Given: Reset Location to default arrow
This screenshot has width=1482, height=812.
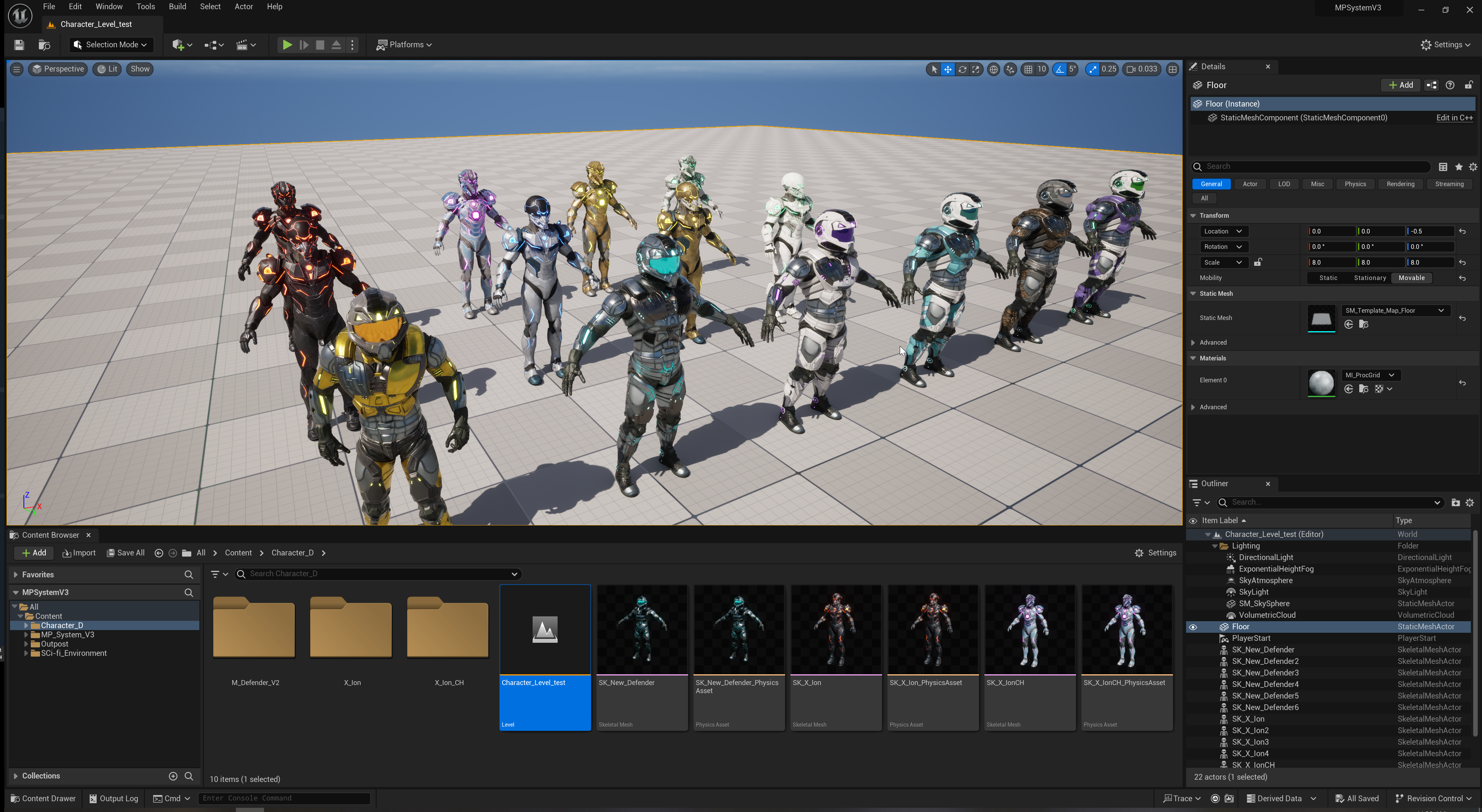Looking at the screenshot, I should (1462, 231).
